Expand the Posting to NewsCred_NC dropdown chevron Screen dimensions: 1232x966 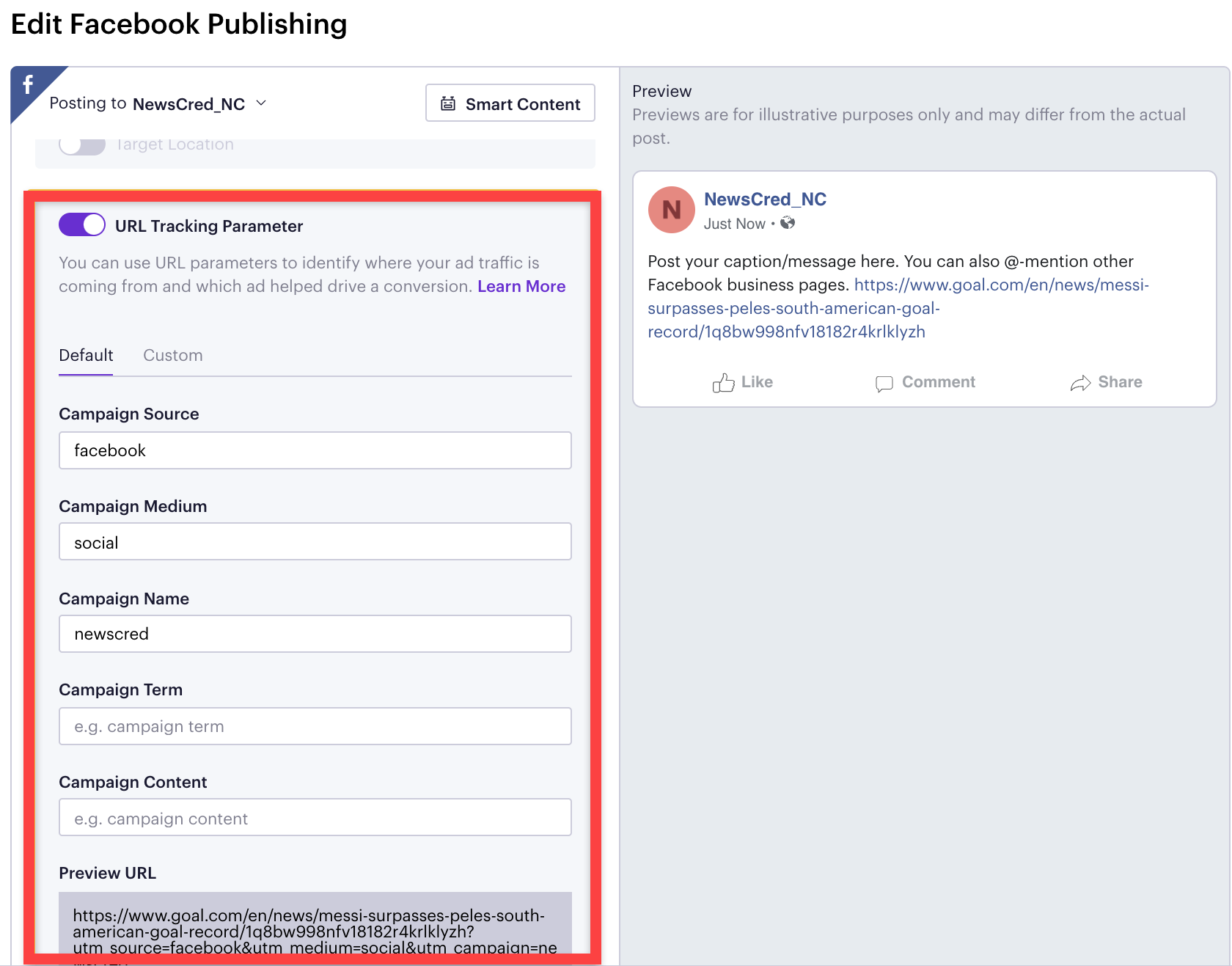[261, 103]
